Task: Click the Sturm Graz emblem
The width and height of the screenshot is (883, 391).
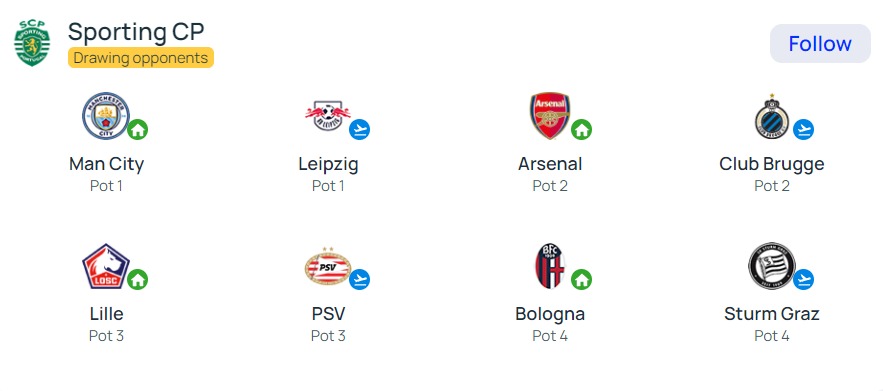Action: tap(771, 266)
